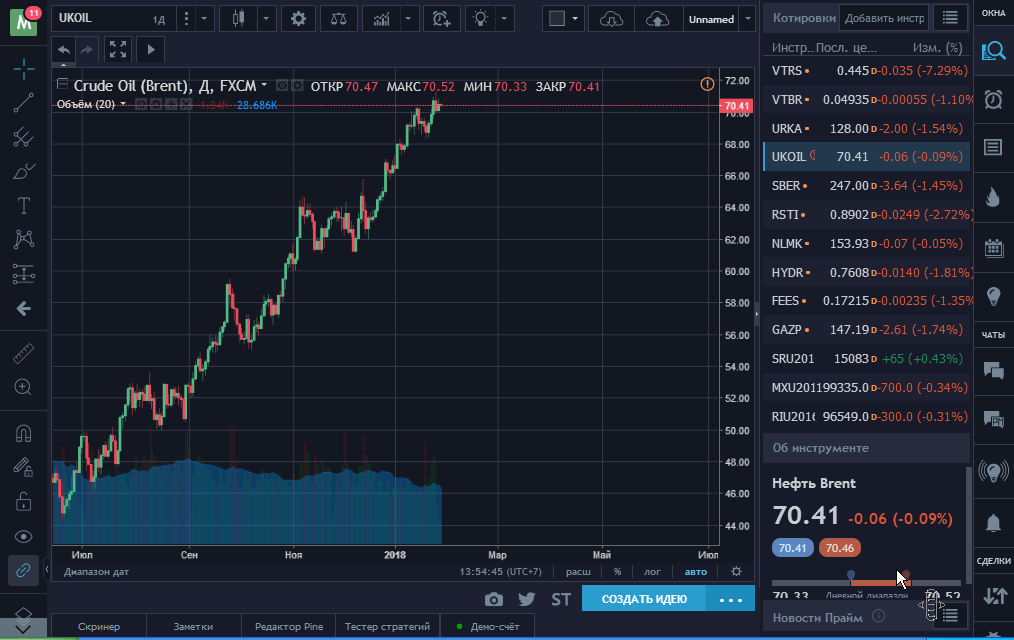
Task: Click the UKOIL symbol search field
Action: pyautogui.click(x=100, y=19)
